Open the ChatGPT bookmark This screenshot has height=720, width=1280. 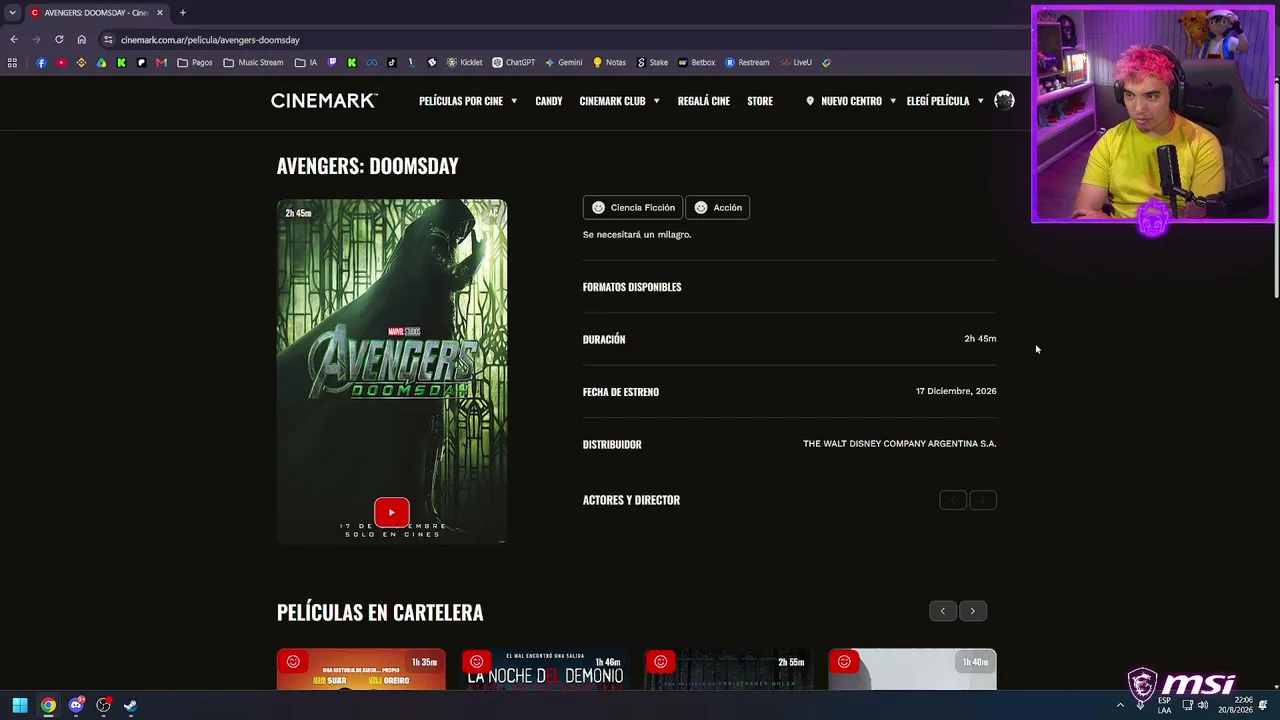[513, 62]
